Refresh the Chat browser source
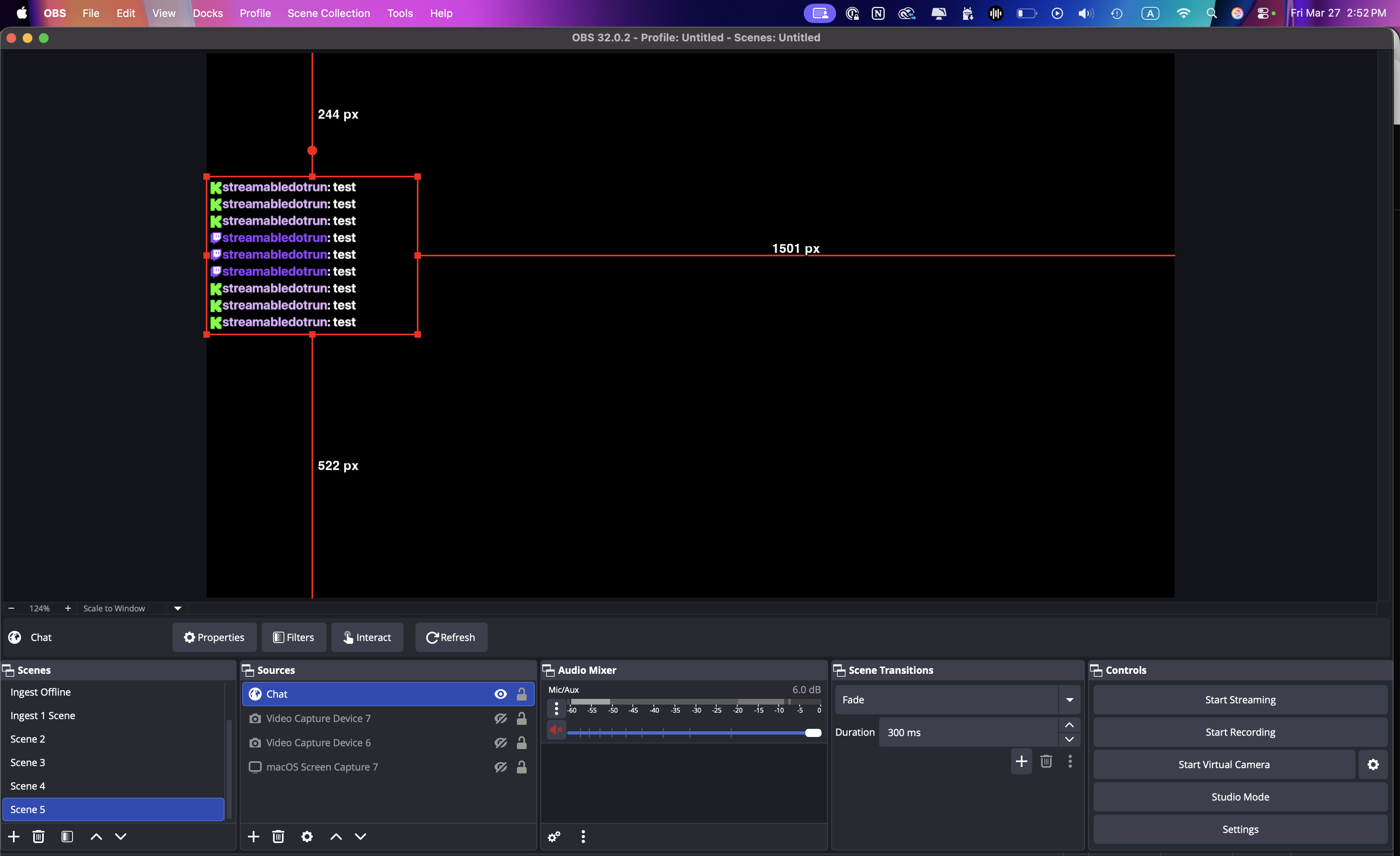The height and width of the screenshot is (856, 1400). [x=451, y=637]
